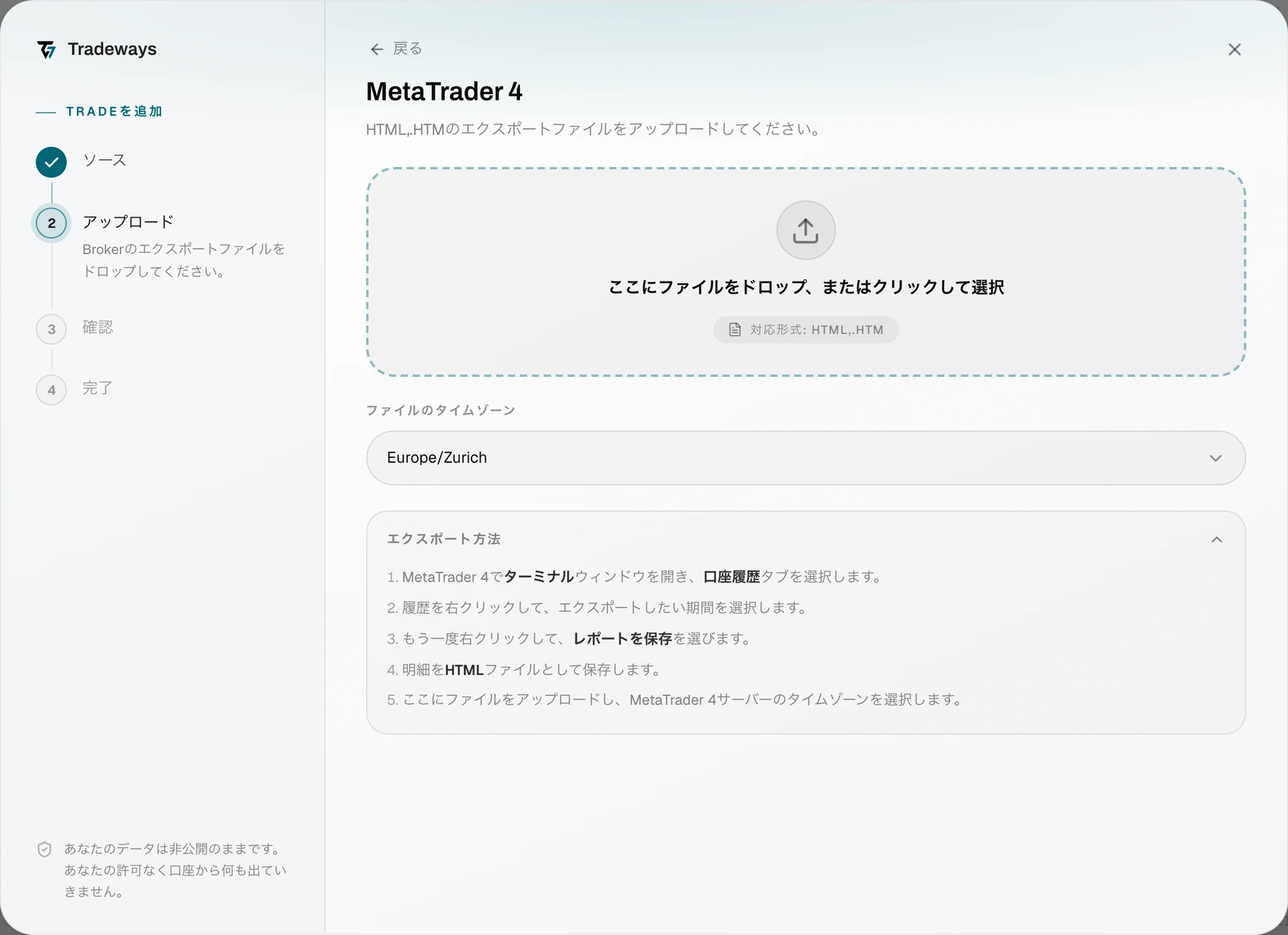Click instruction 1 about ターミナル window
1288x935 pixels.
[635, 577]
